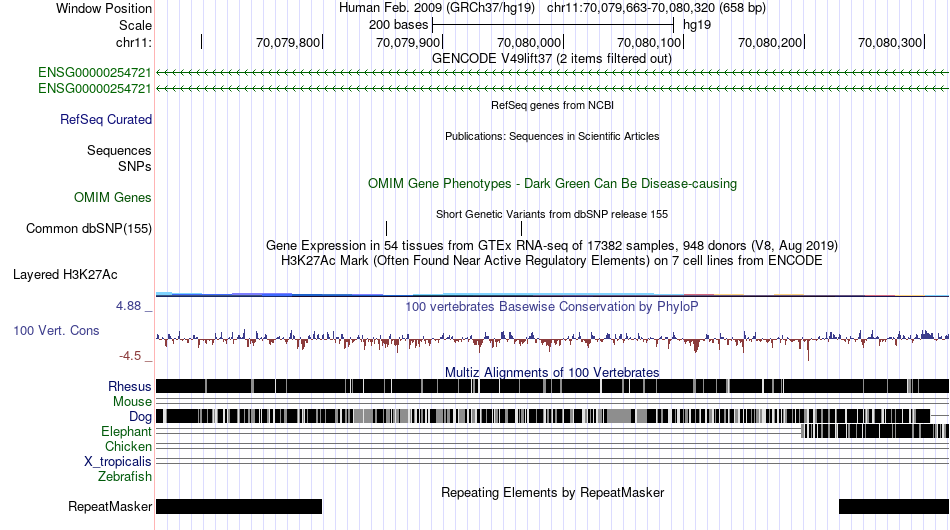
Task: Click the 70,080,200 ruler position
Action: pos(769,42)
